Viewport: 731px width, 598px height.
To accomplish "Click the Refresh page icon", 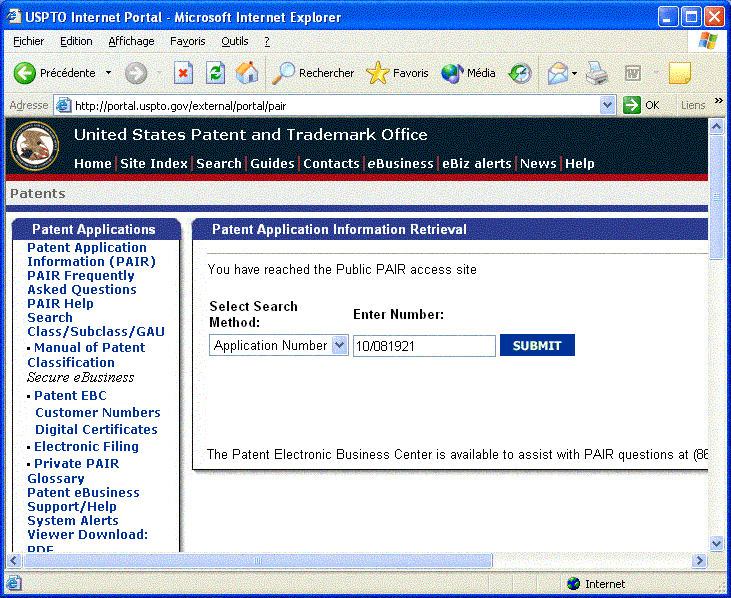I will point(215,73).
